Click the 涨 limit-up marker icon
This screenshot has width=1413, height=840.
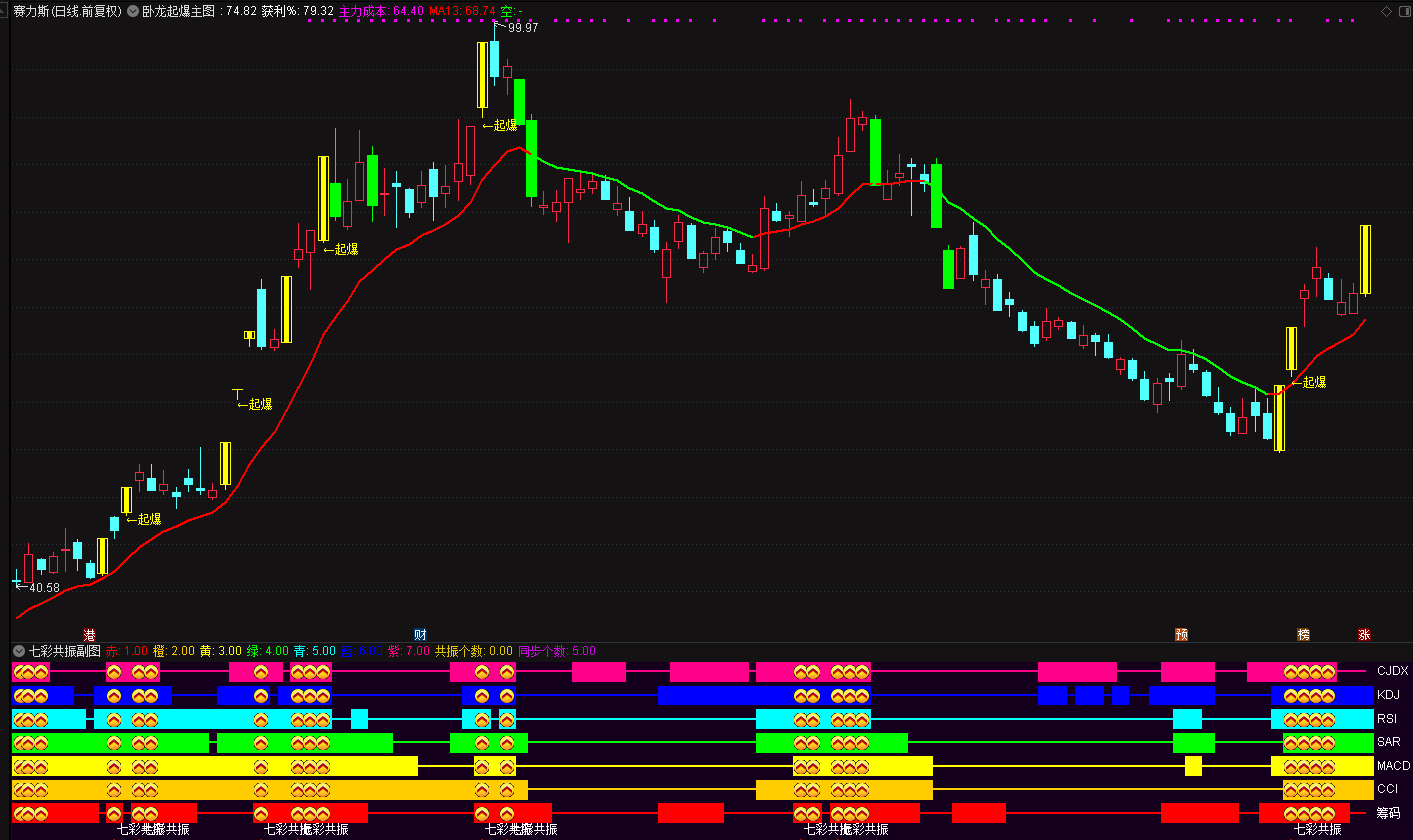pos(1364,635)
